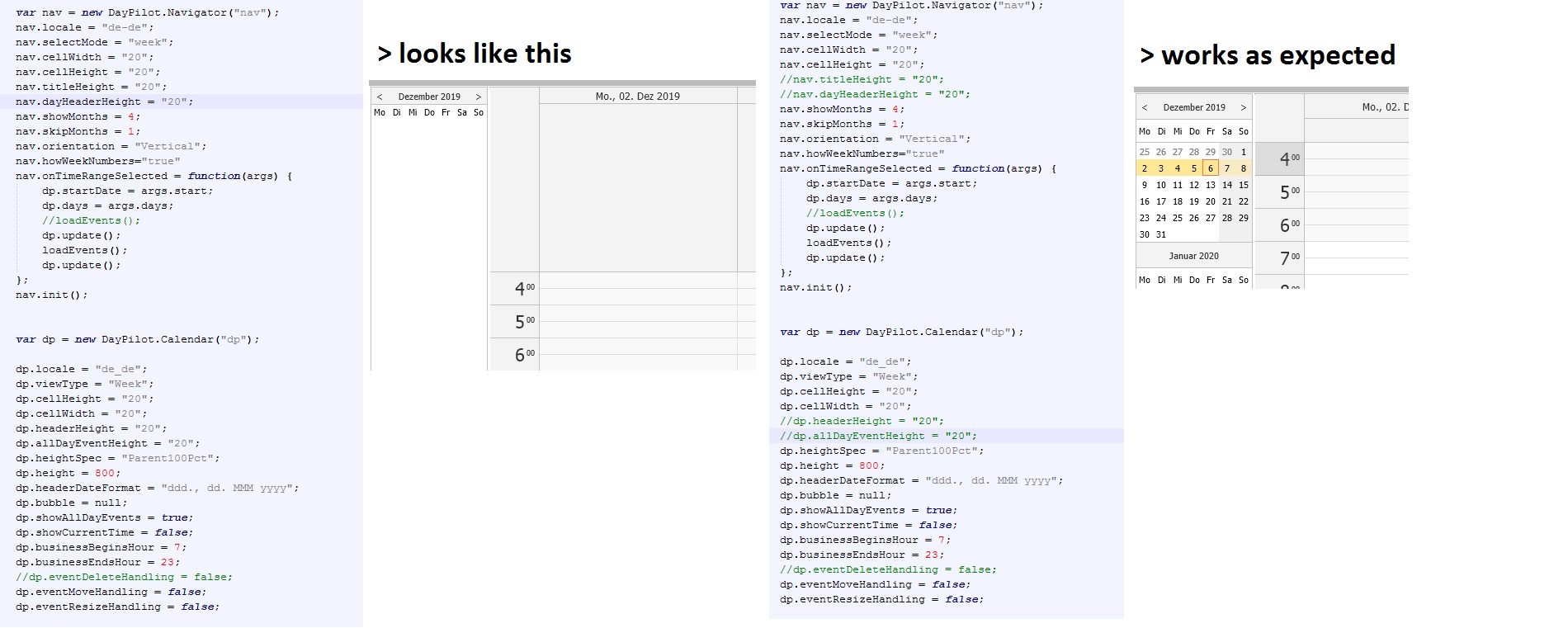Click 'nav.orientation = "Vertical"' line in left code
This screenshot has height=628, width=1568.
tap(111, 146)
